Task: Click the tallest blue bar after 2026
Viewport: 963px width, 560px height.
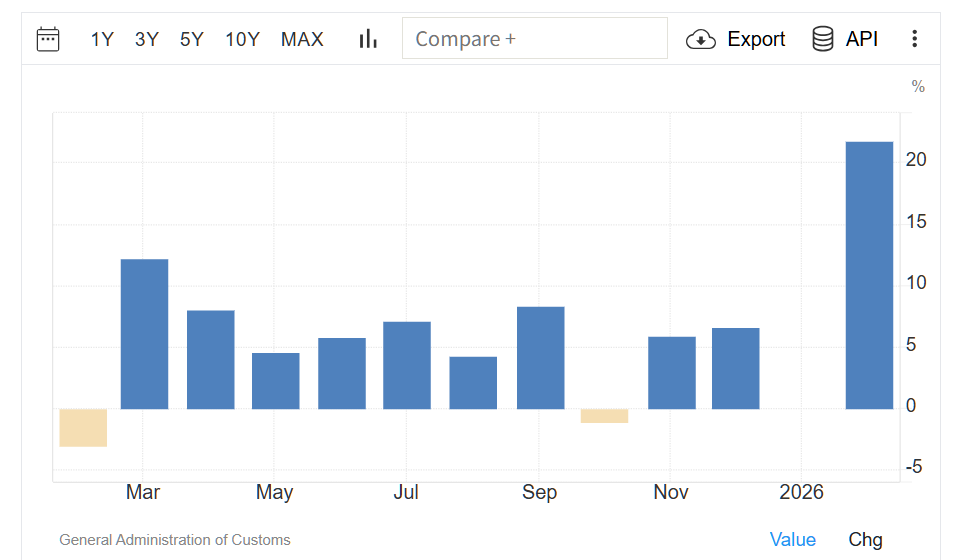Action: click(x=869, y=275)
